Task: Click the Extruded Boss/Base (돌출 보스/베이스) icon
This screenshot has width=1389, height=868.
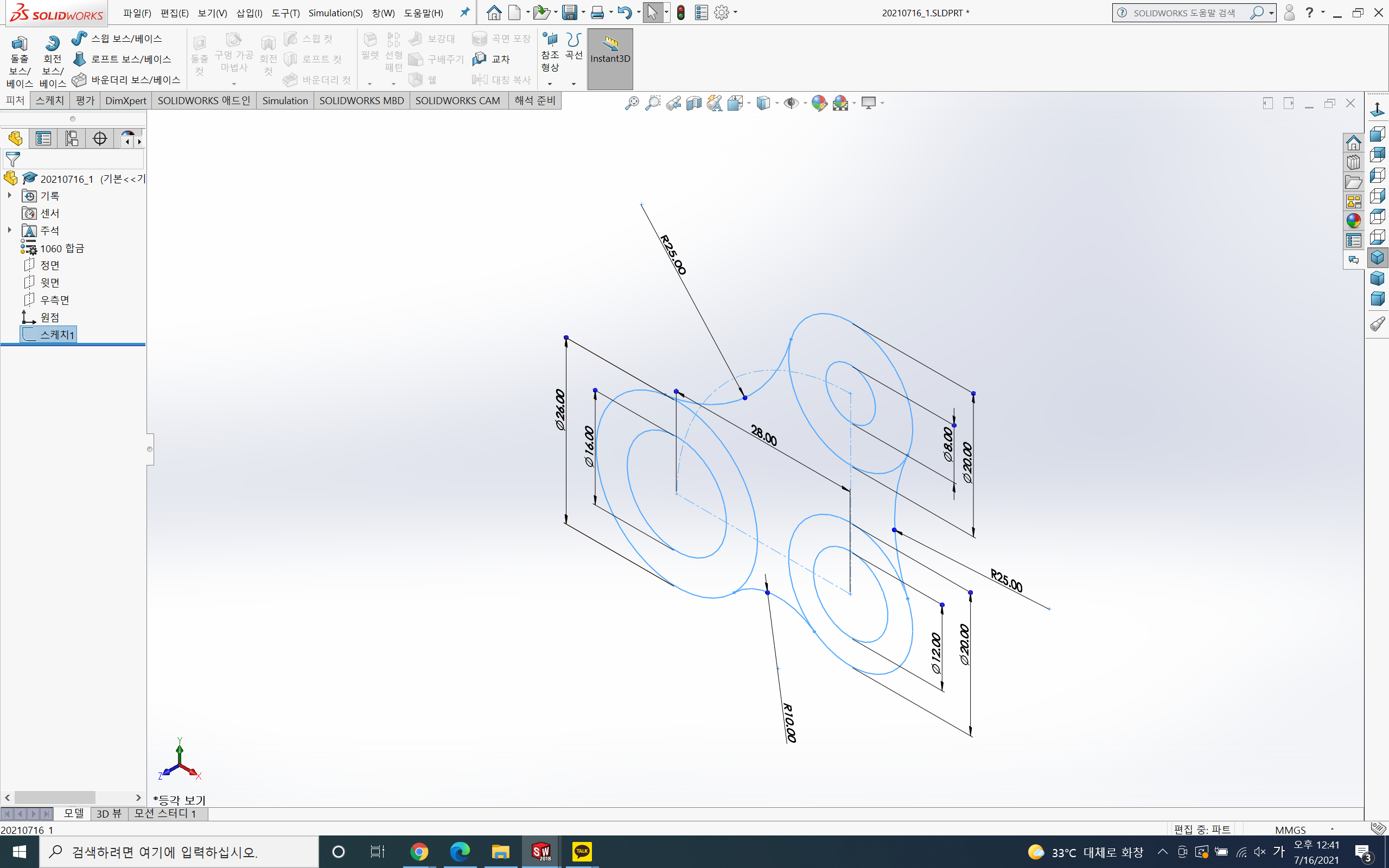Action: (x=19, y=43)
